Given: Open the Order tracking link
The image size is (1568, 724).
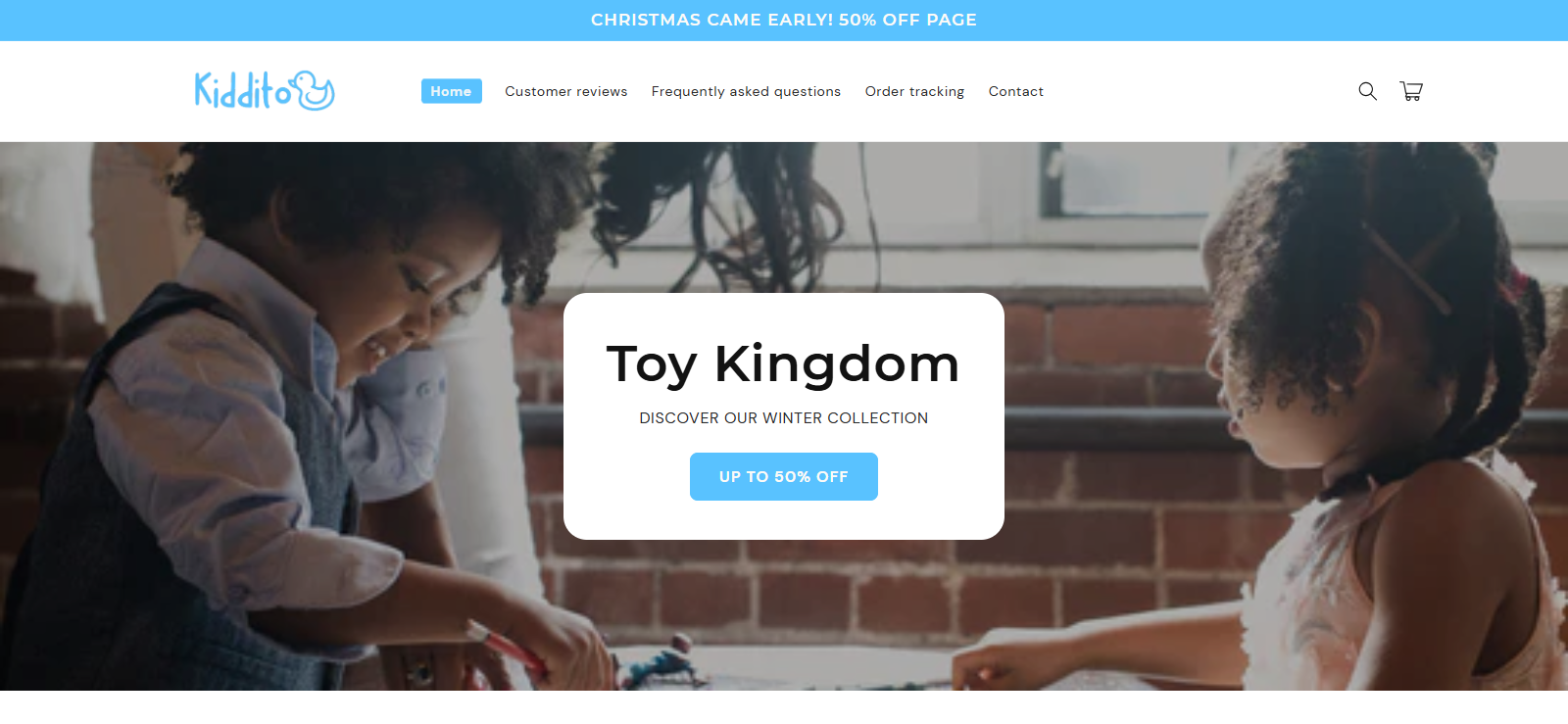Looking at the screenshot, I should pyautogui.click(x=914, y=91).
